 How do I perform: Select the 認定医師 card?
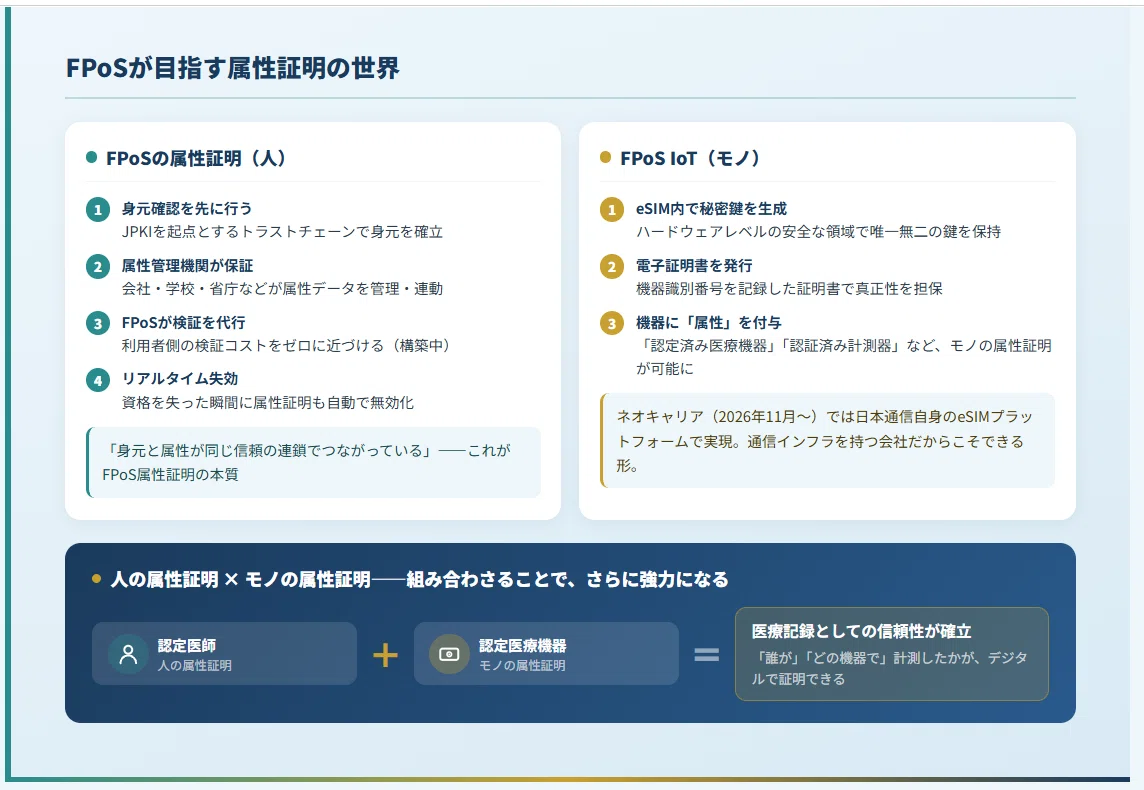[x=225, y=654]
